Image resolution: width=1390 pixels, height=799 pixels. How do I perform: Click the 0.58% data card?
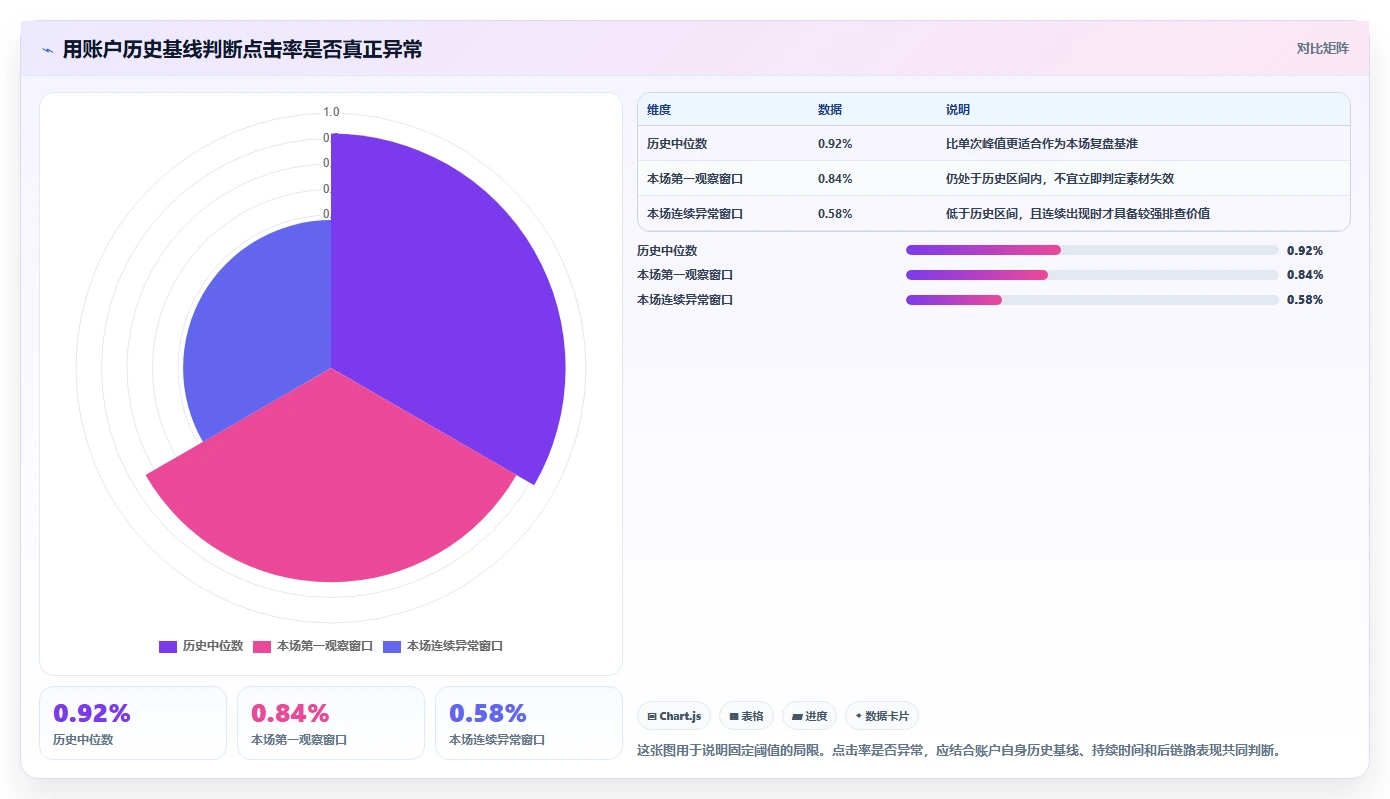click(529, 723)
